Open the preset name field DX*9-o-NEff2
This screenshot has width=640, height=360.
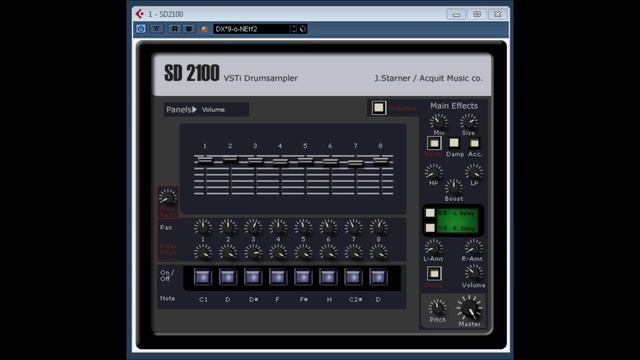pos(252,29)
